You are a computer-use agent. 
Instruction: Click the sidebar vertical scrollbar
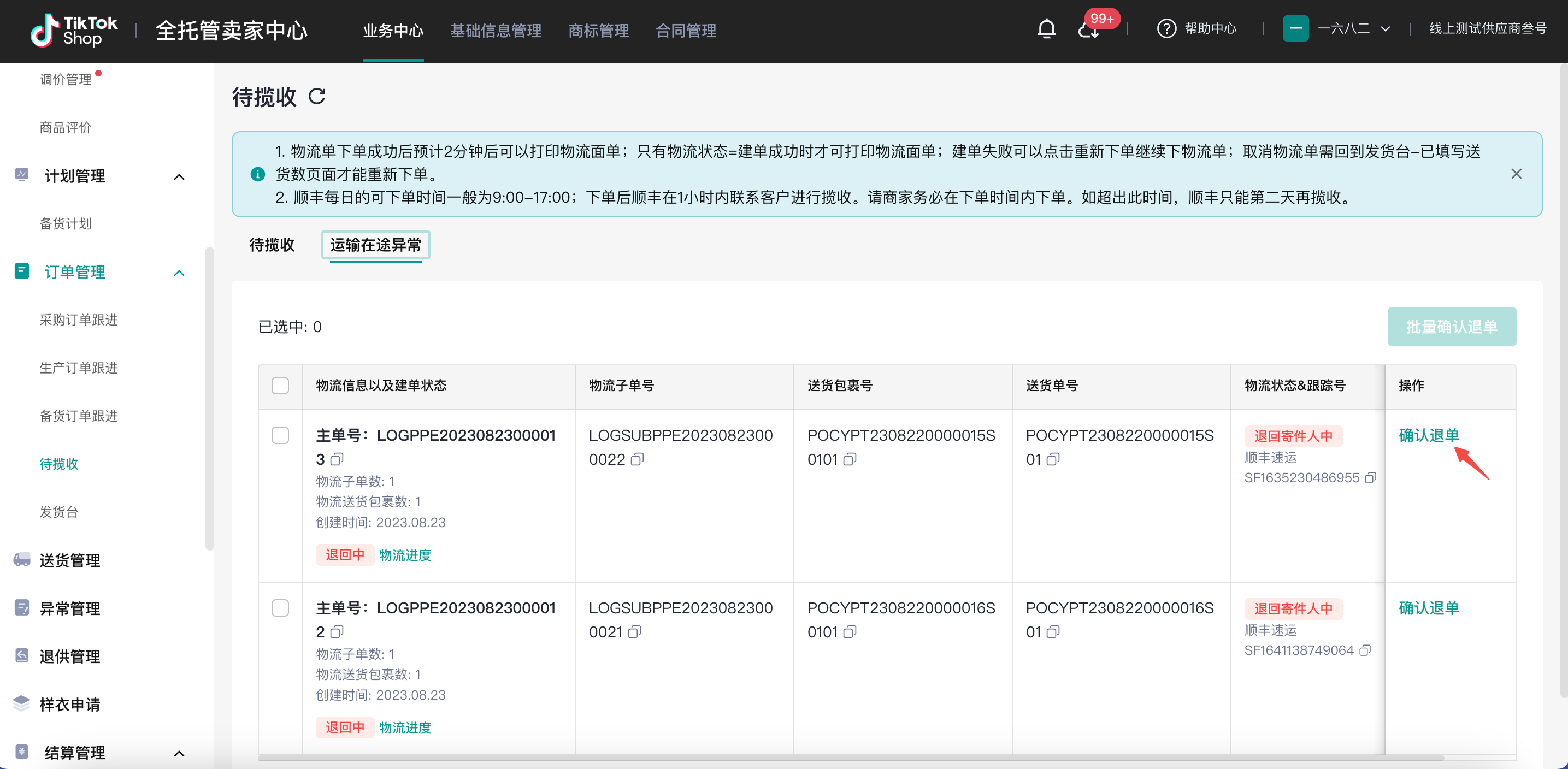(209, 399)
